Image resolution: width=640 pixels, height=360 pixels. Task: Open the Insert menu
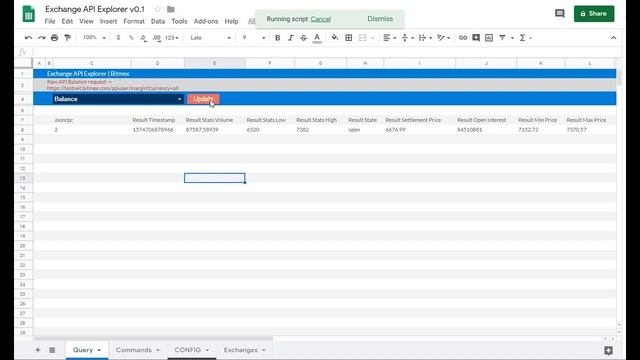(108, 21)
